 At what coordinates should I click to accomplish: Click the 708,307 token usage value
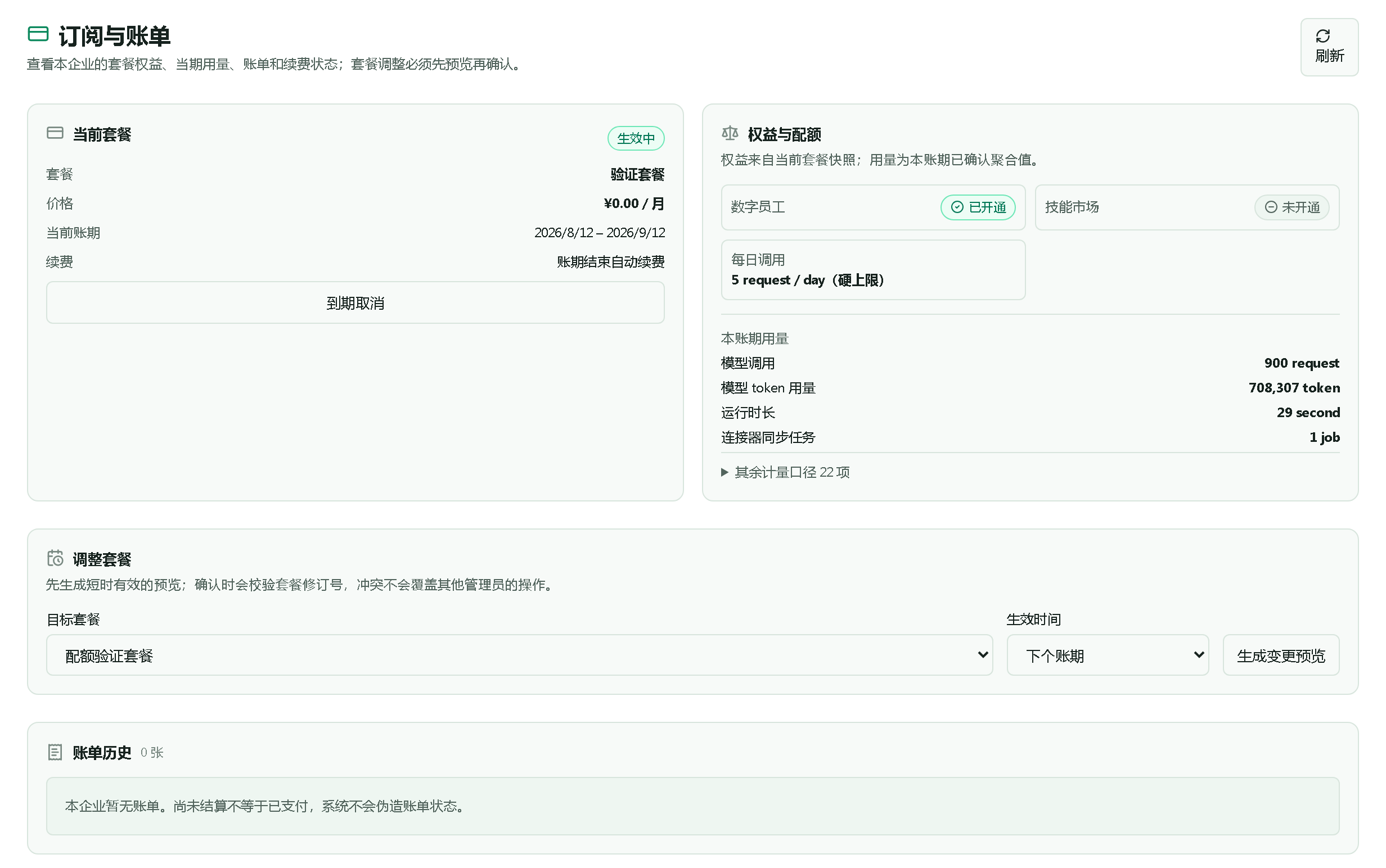coord(1294,388)
